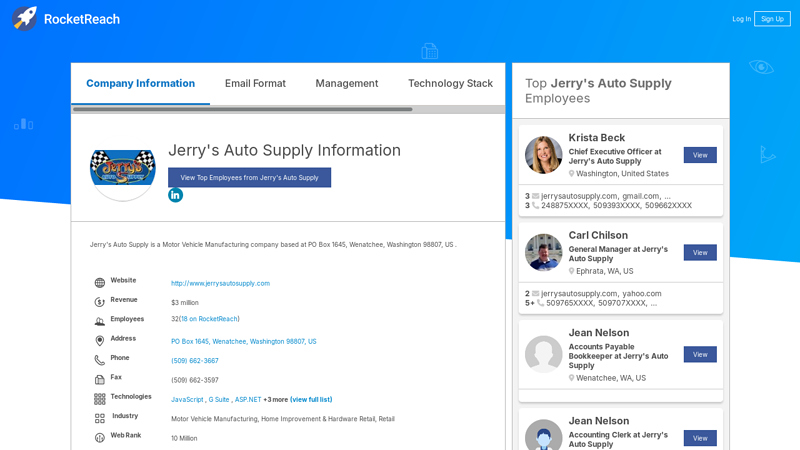Viewport: 800px width, 450px height.
Task: Open the jerrysautosupply.com website link
Action: tap(220, 283)
